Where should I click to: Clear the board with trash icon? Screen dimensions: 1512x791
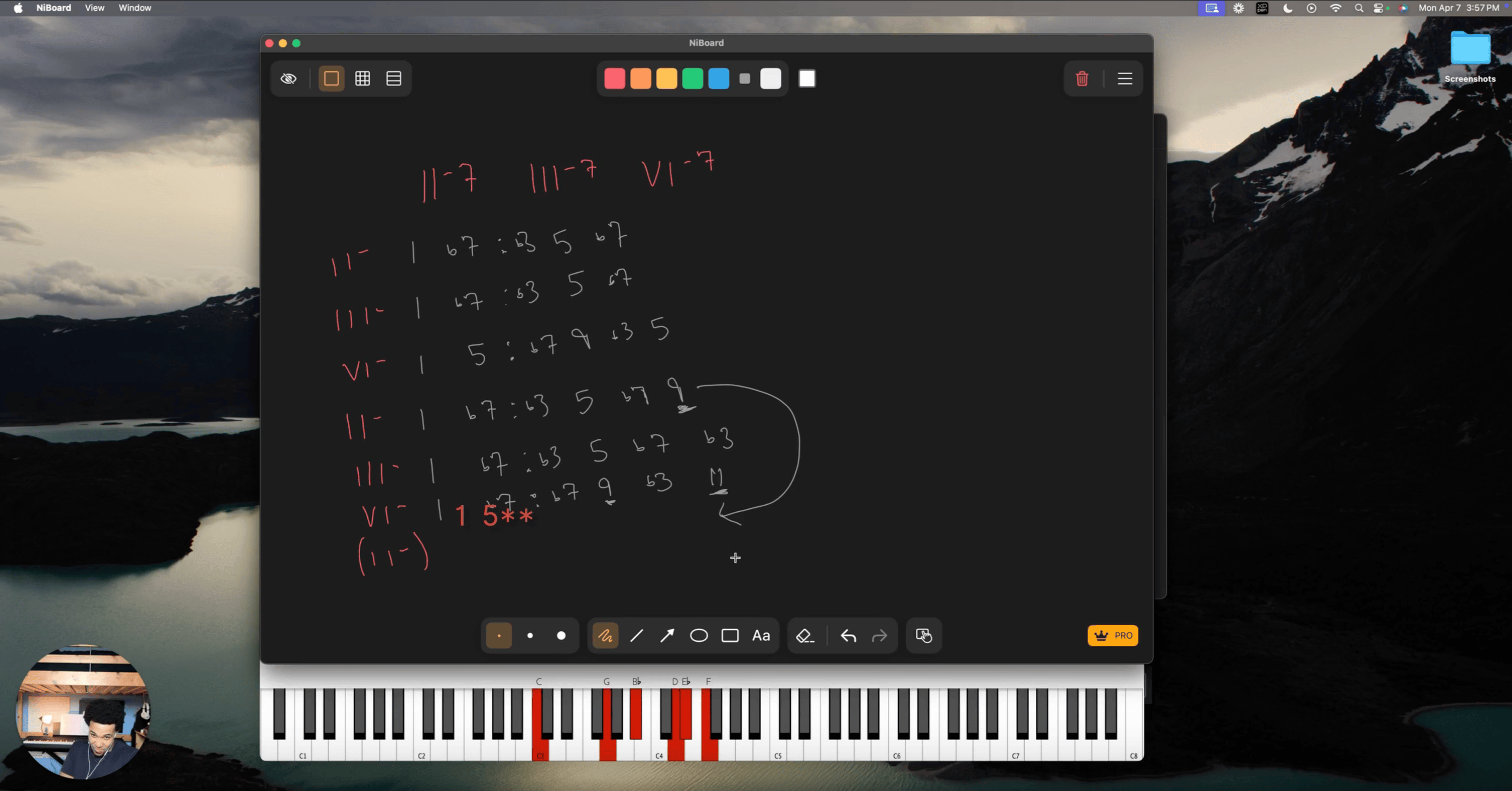click(1082, 79)
